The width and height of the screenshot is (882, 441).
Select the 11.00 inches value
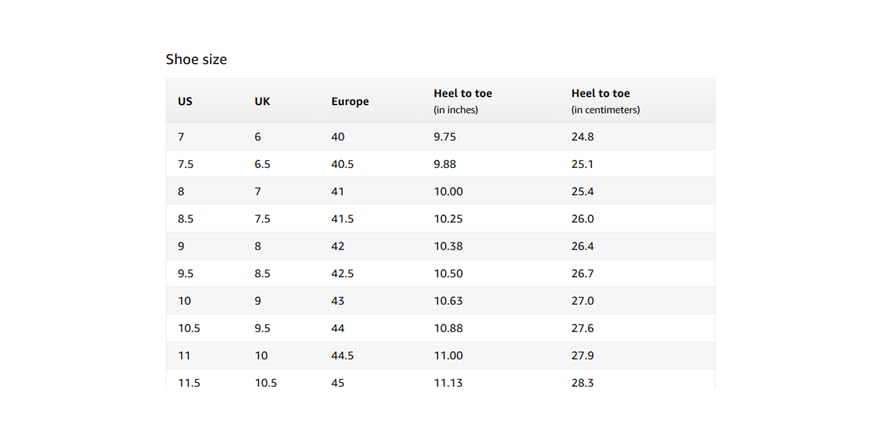click(x=447, y=355)
